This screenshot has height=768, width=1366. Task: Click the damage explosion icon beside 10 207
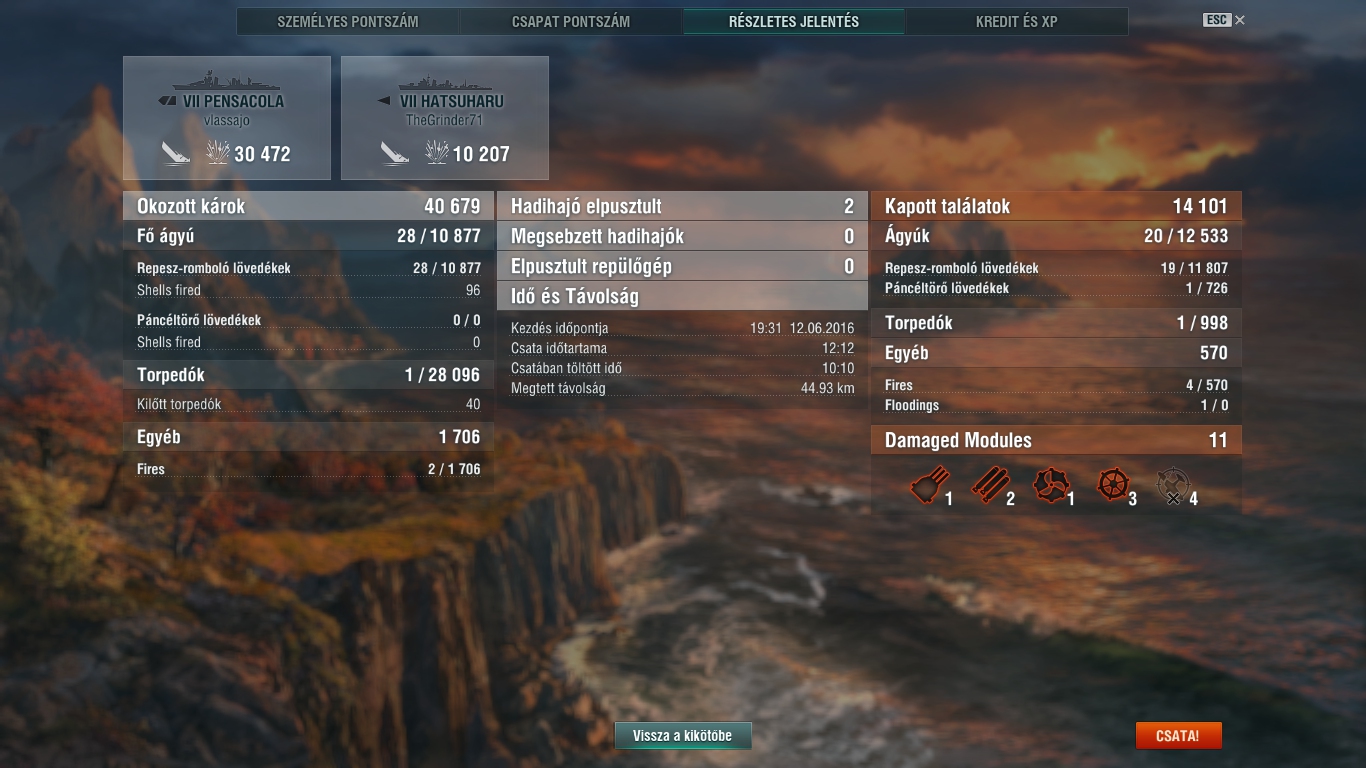tap(436, 153)
